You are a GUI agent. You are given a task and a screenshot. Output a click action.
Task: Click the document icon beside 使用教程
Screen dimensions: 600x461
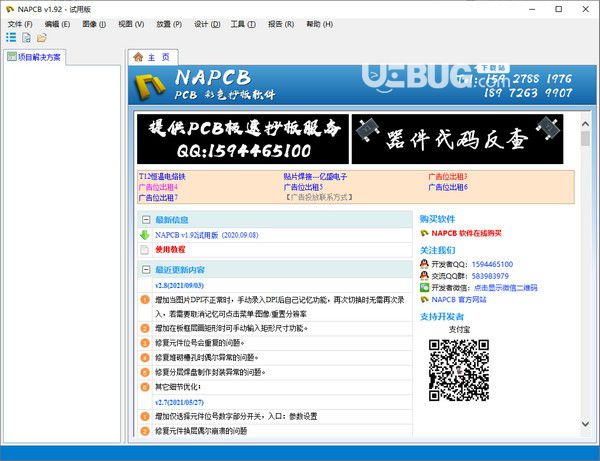(145, 250)
